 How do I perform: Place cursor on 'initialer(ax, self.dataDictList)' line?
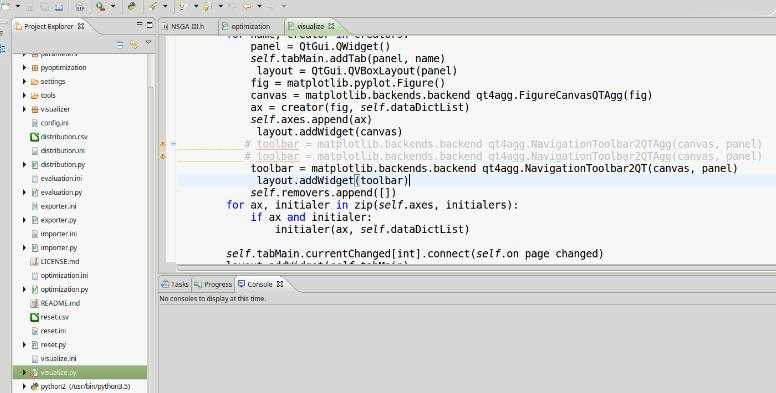click(x=372, y=229)
